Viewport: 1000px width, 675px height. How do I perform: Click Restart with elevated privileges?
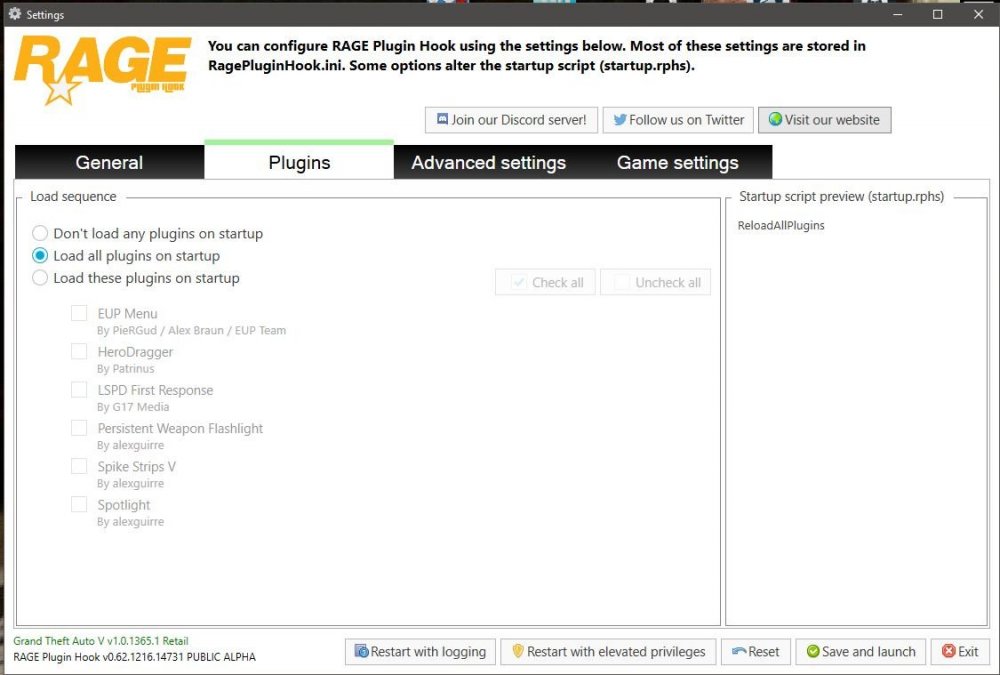pos(608,652)
